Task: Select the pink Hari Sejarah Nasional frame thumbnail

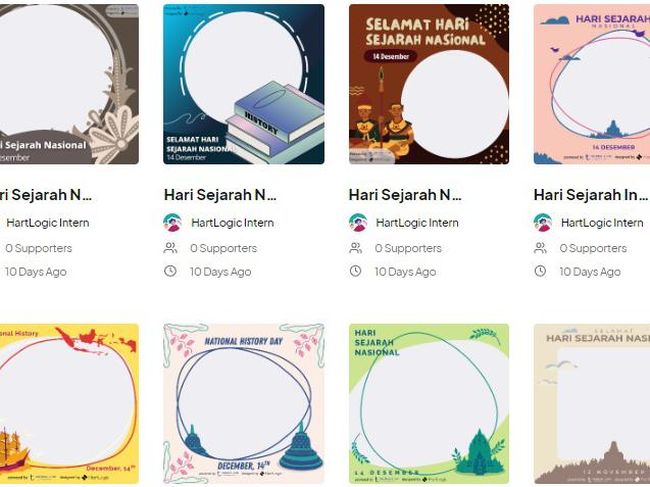Action: 592,84
